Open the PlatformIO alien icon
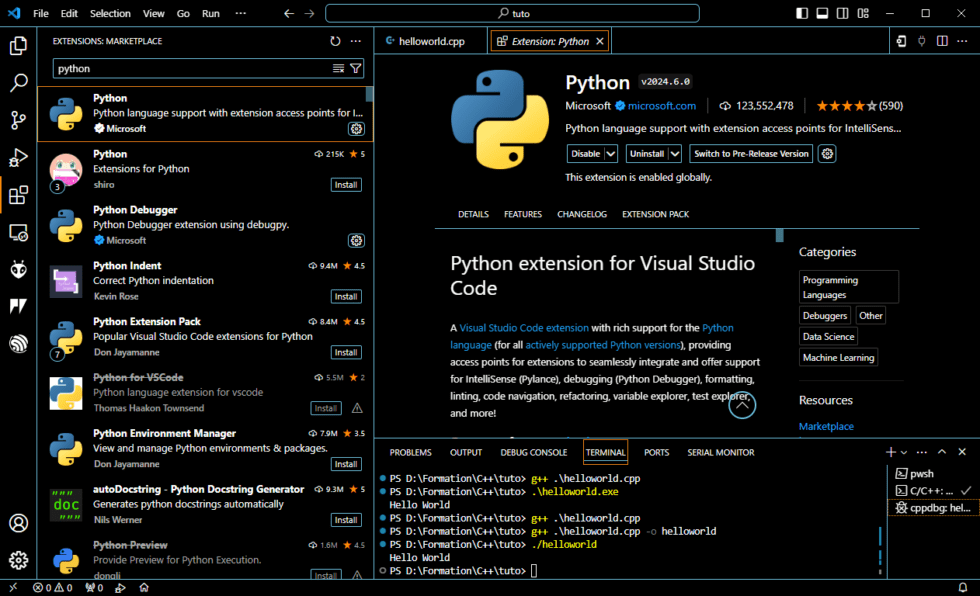The height and width of the screenshot is (596, 980). pos(18,269)
